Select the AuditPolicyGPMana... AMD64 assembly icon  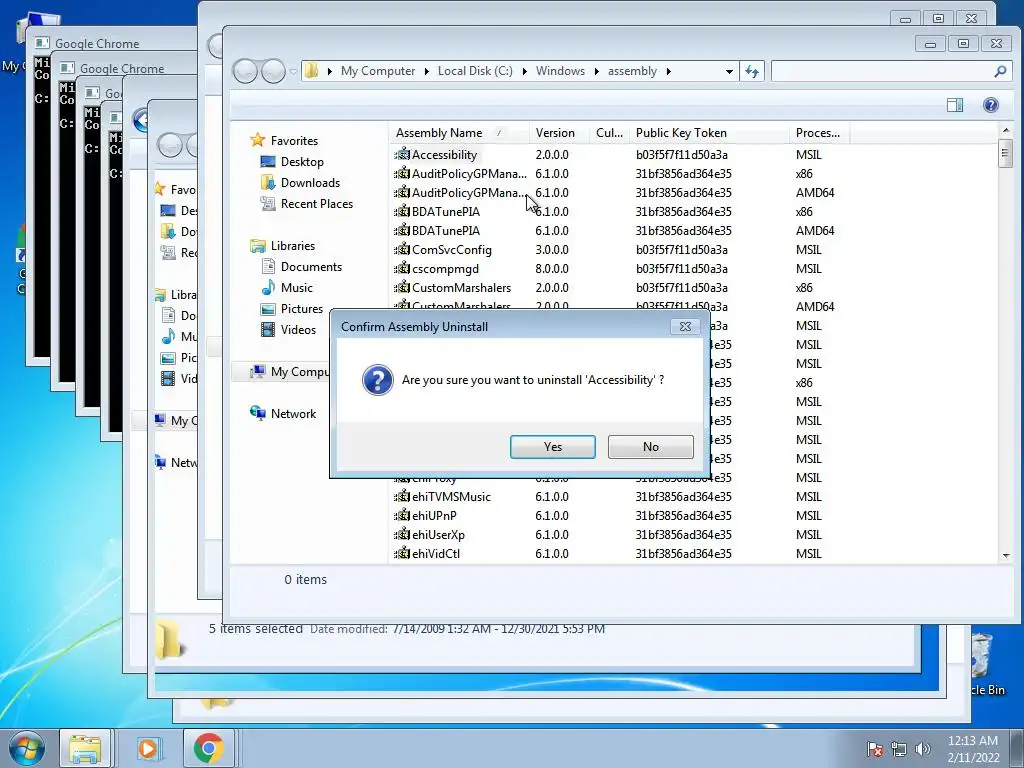click(x=402, y=193)
